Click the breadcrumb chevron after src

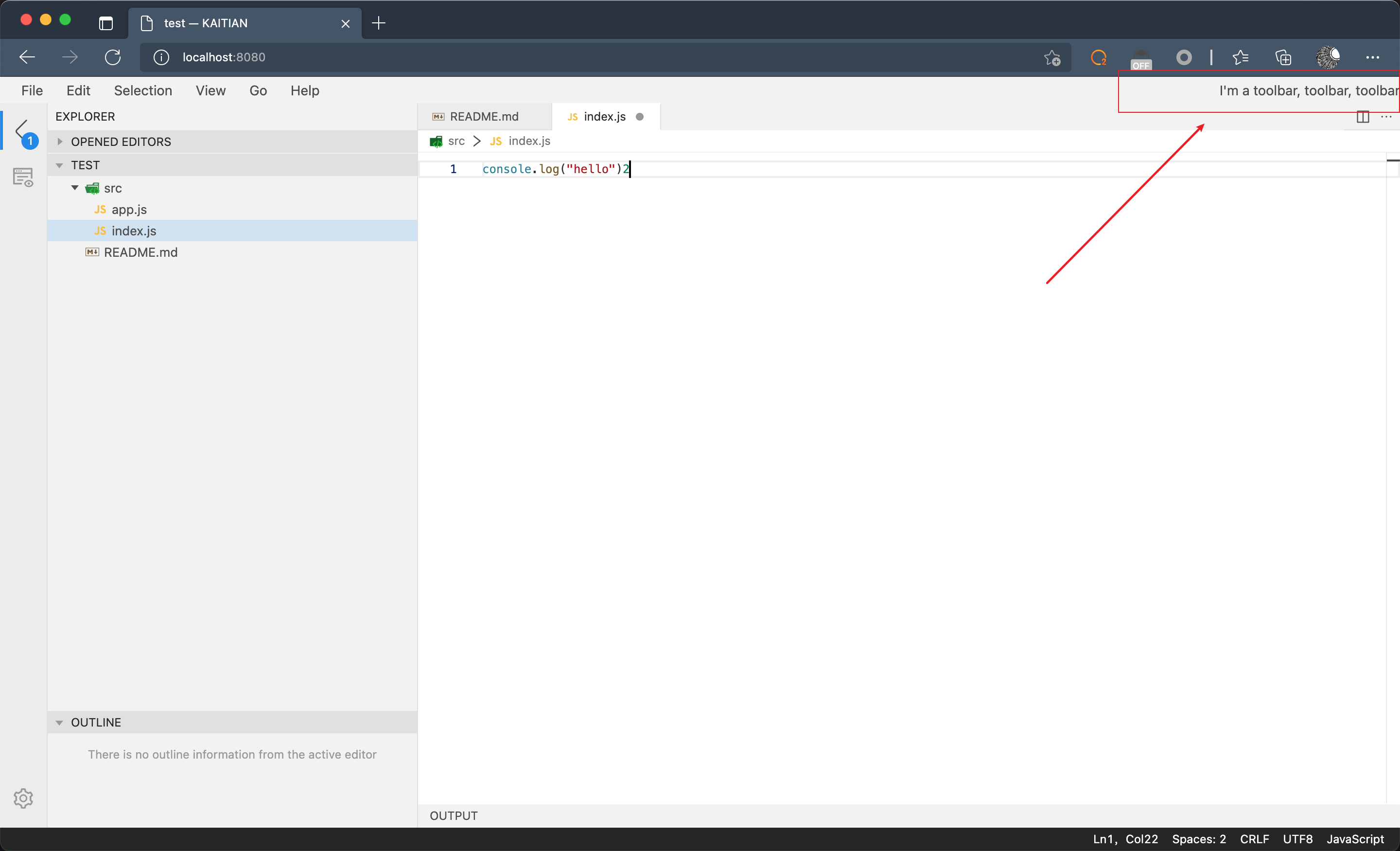pos(477,141)
